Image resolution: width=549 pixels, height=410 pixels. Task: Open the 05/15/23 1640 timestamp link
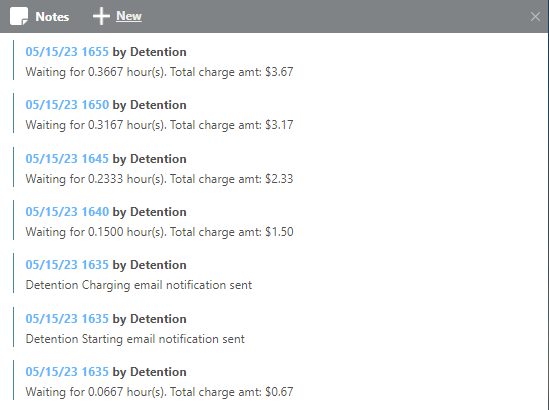(67, 212)
